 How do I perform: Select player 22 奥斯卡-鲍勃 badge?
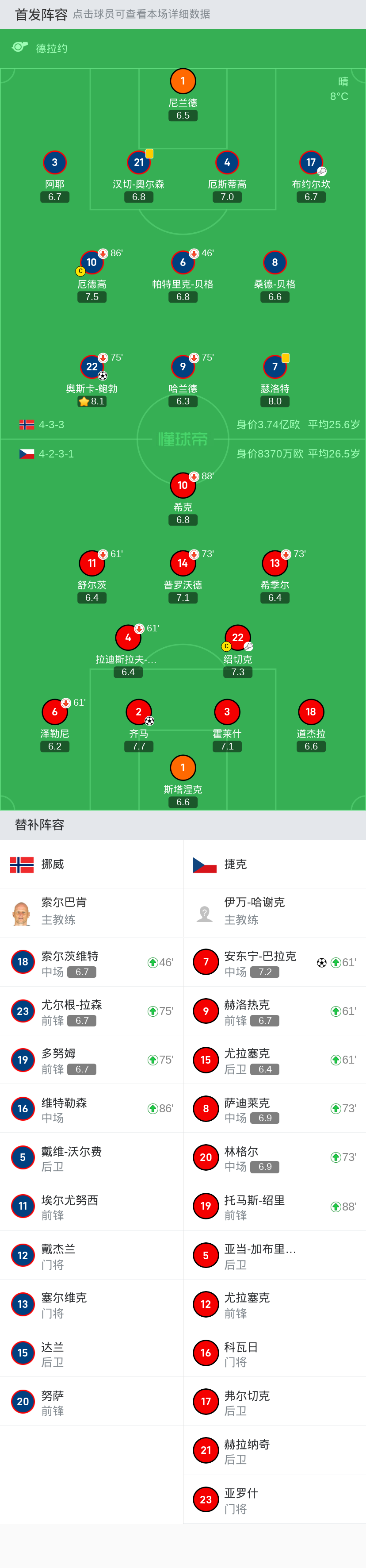tap(92, 367)
